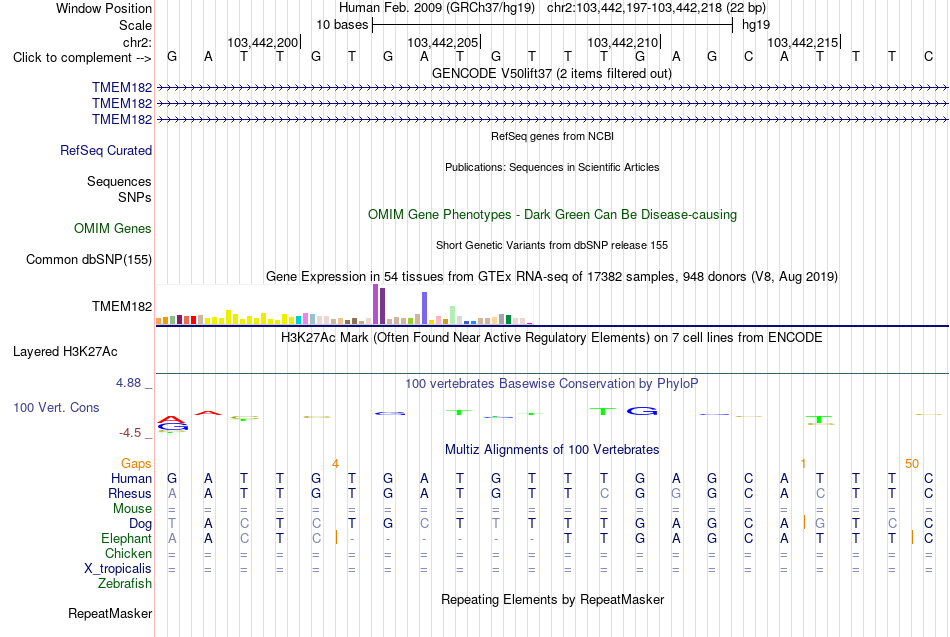The image size is (950, 637).
Task: Click the 103,442,205 position label
Action: 443,43
